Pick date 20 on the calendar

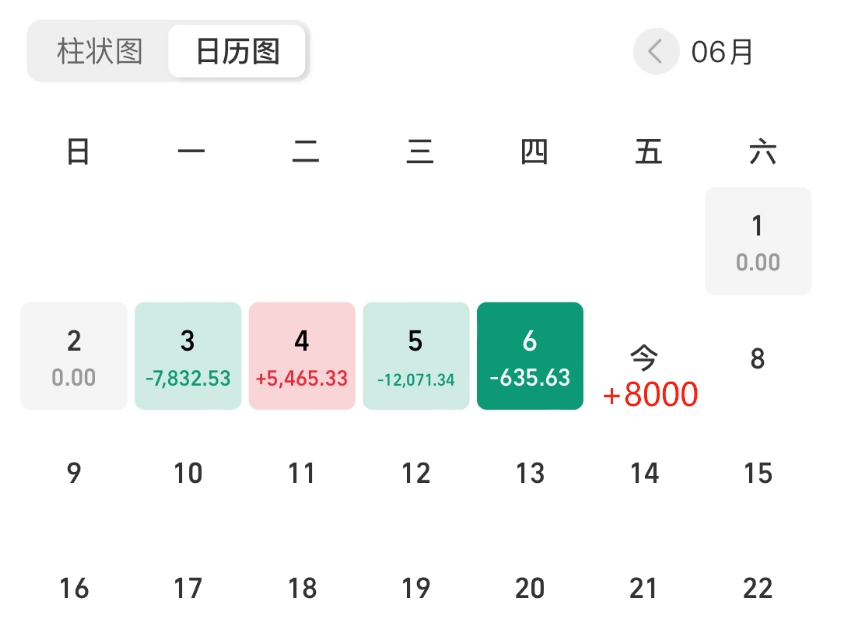click(x=530, y=588)
